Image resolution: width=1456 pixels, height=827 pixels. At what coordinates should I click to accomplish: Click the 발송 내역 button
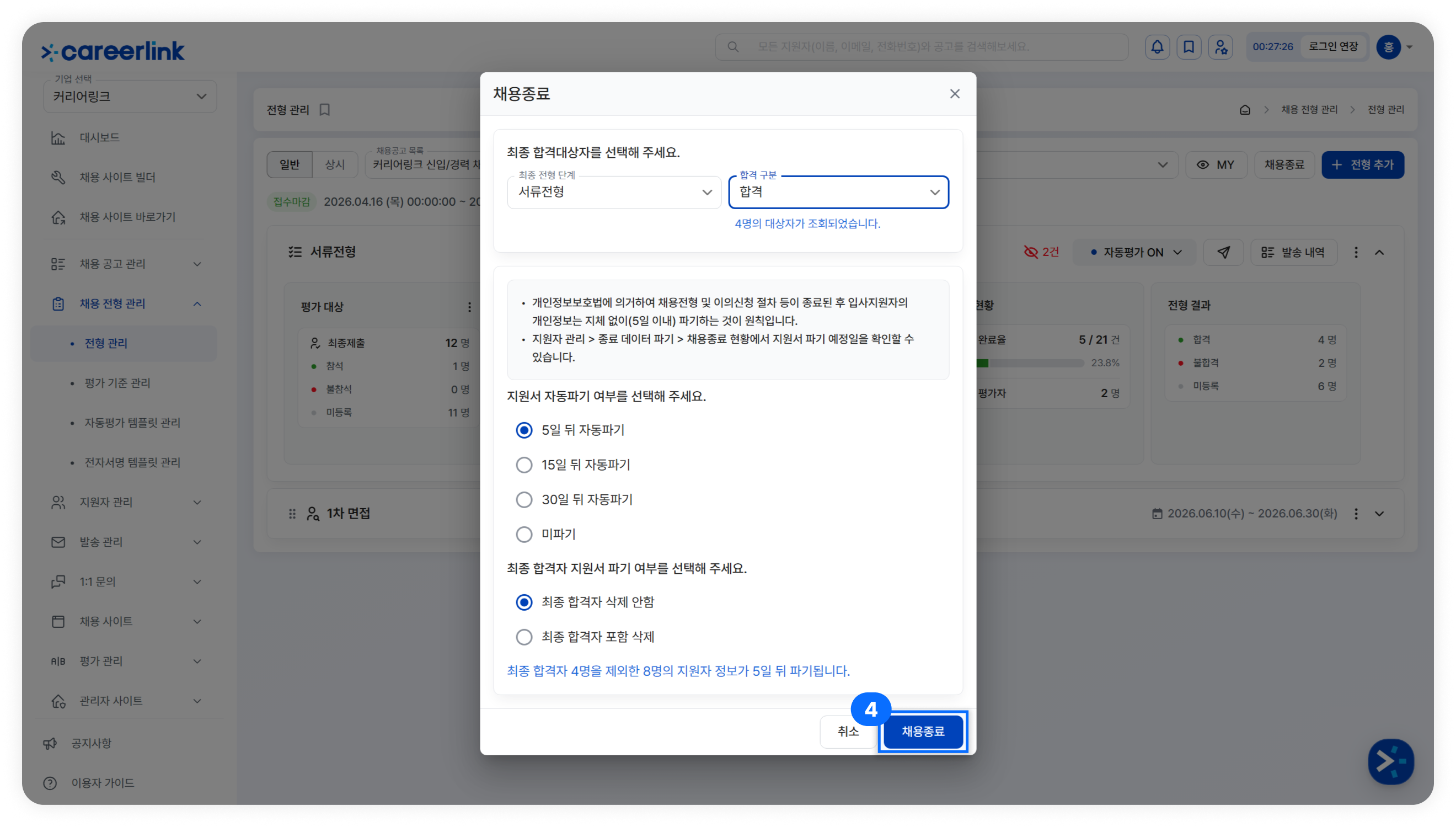(1294, 252)
